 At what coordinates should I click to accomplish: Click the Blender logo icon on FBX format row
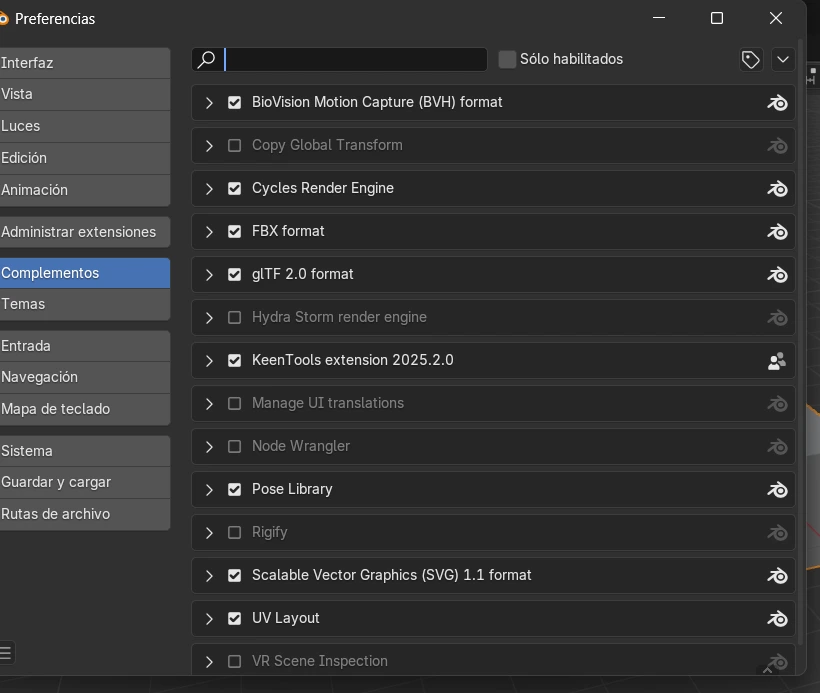777,232
